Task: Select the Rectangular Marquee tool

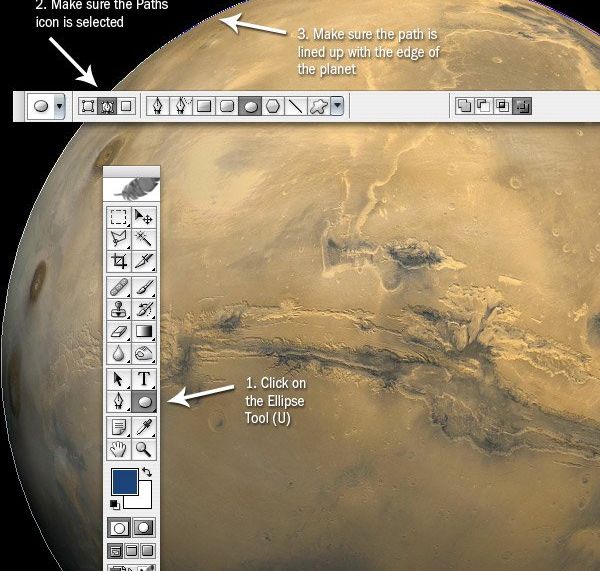Action: click(119, 217)
